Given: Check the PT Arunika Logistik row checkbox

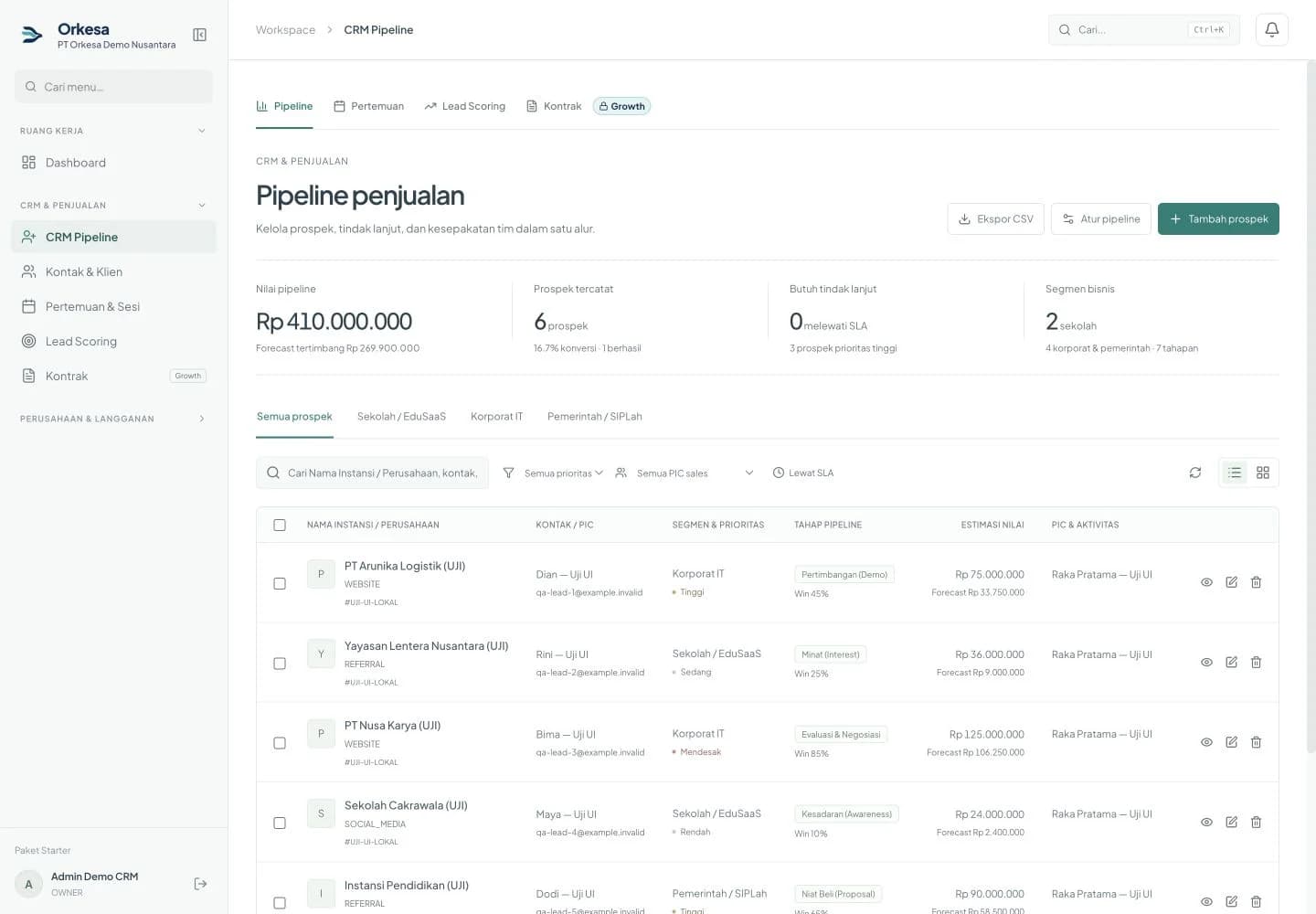Looking at the screenshot, I should coord(280,583).
